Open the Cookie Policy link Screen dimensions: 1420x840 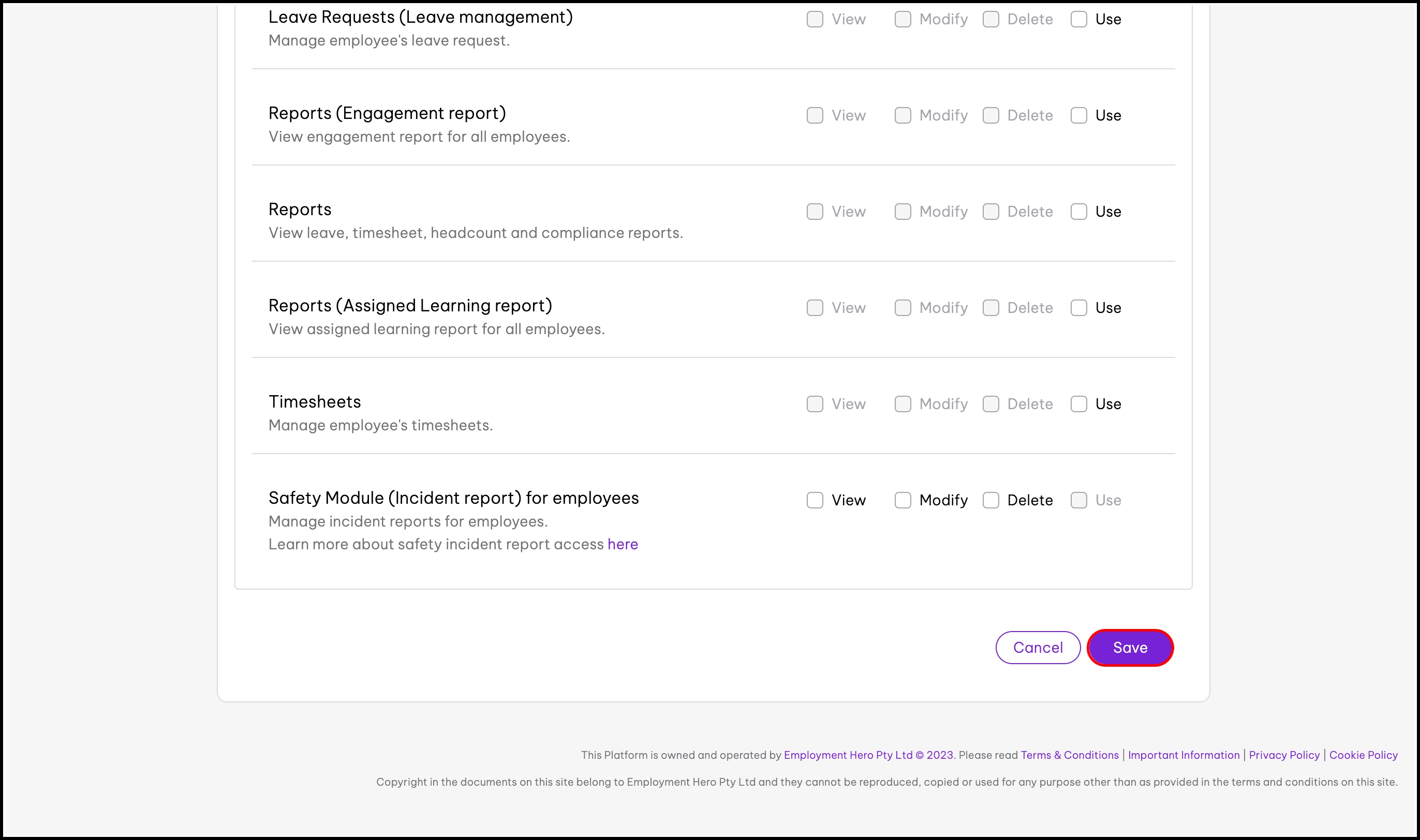(1363, 755)
